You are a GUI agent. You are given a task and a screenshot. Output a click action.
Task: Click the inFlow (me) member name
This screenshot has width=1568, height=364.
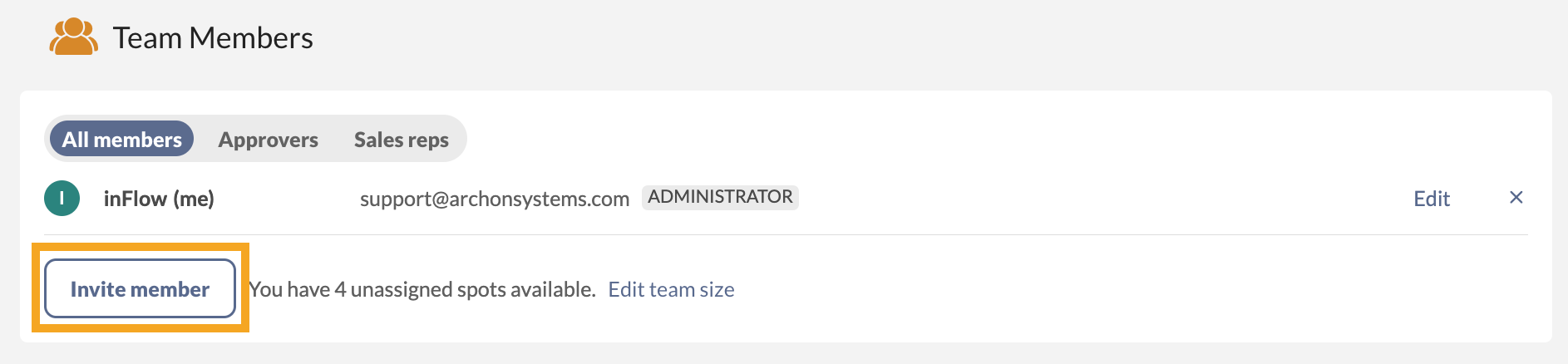158,199
